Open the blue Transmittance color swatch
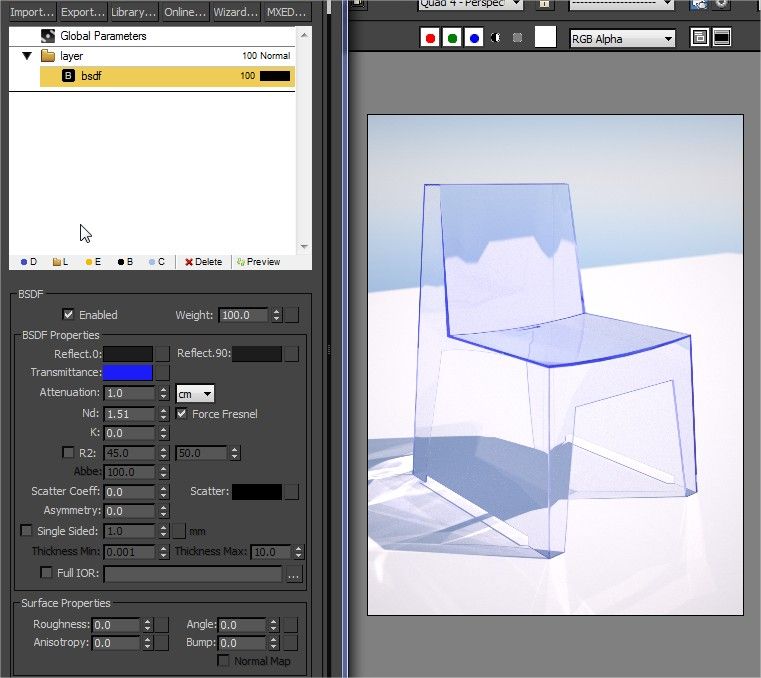Image resolution: width=761 pixels, height=678 pixels. (128, 373)
